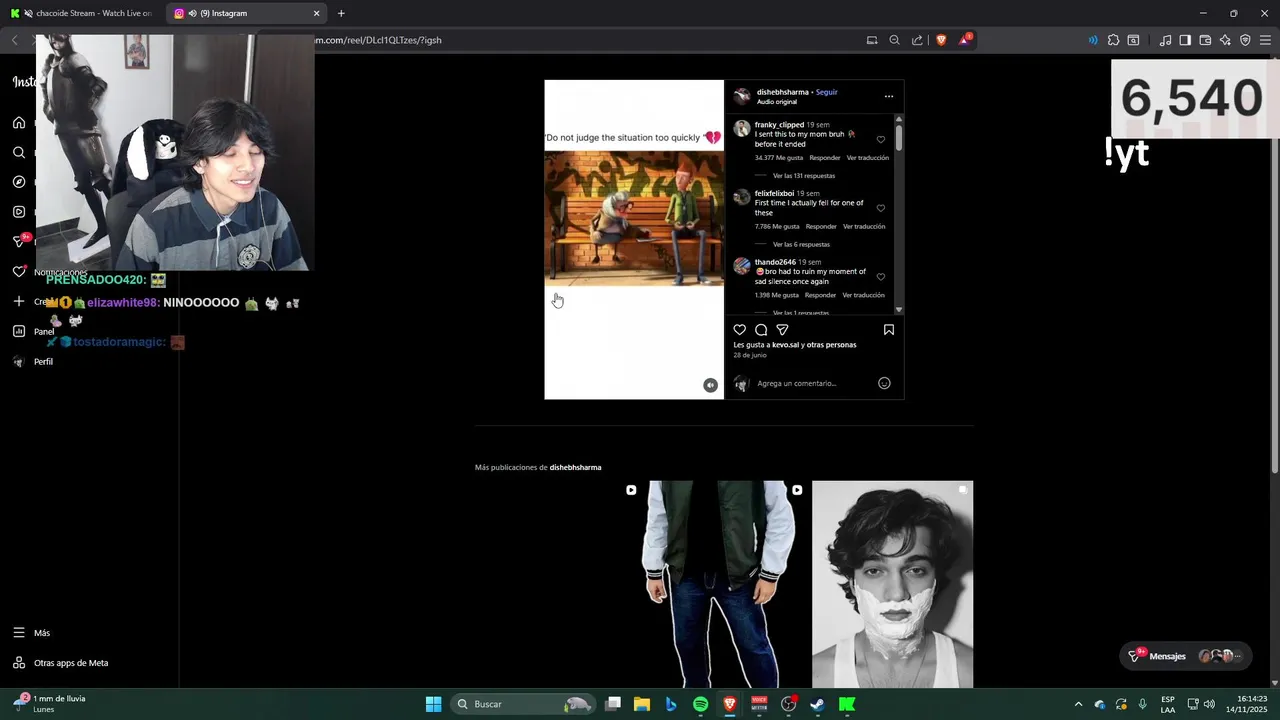1280x720 pixels.
Task: Open the Windows Start menu
Action: 433,704
